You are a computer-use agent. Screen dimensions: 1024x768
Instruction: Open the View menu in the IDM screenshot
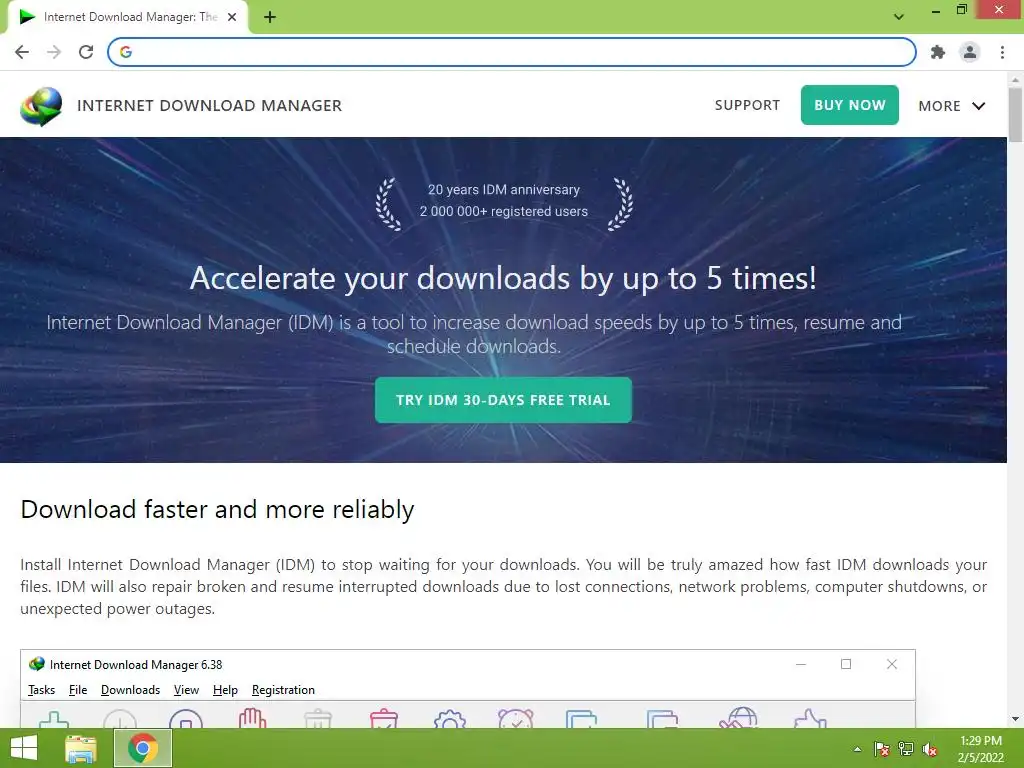(x=186, y=690)
